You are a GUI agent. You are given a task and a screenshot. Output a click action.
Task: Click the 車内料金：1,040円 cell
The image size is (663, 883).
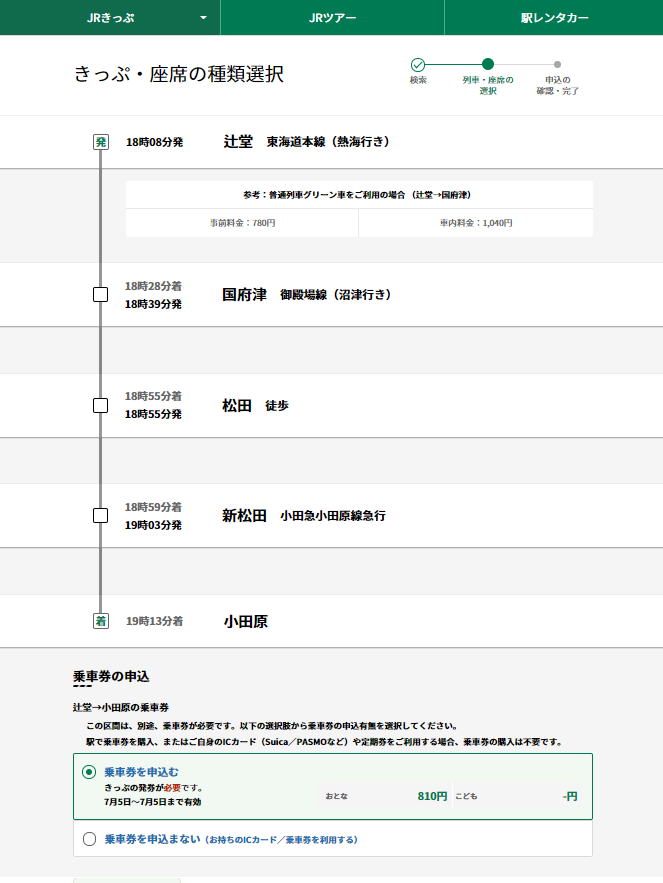(x=476, y=223)
